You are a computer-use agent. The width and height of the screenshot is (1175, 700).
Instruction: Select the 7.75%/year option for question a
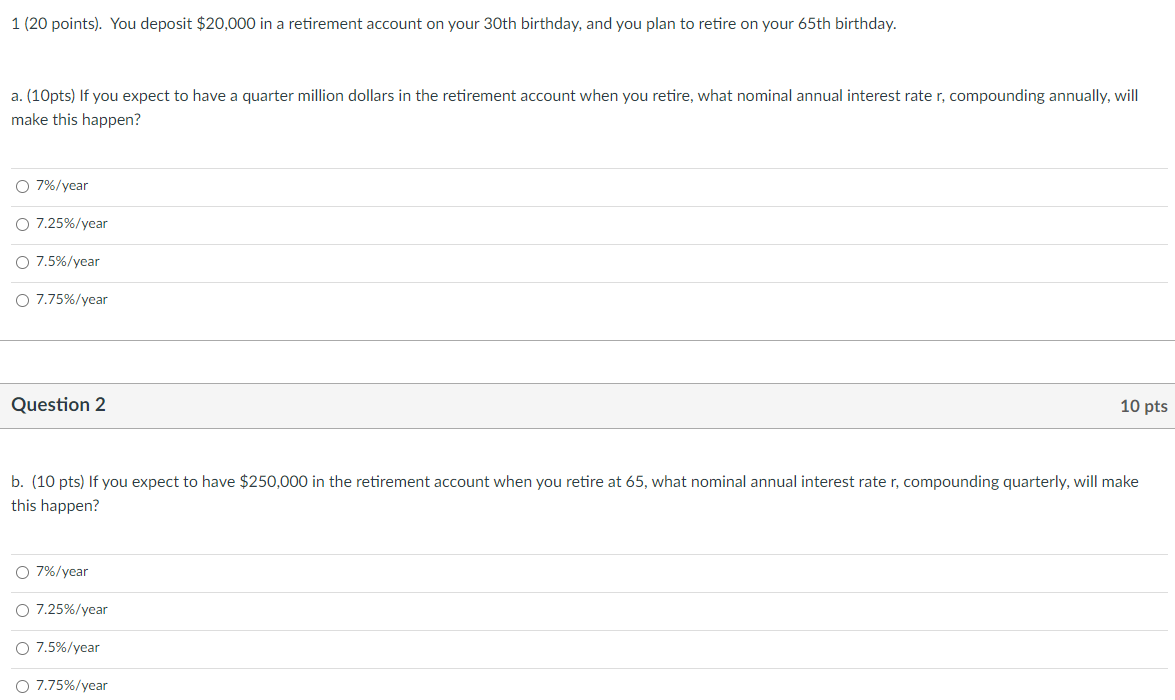(22, 300)
